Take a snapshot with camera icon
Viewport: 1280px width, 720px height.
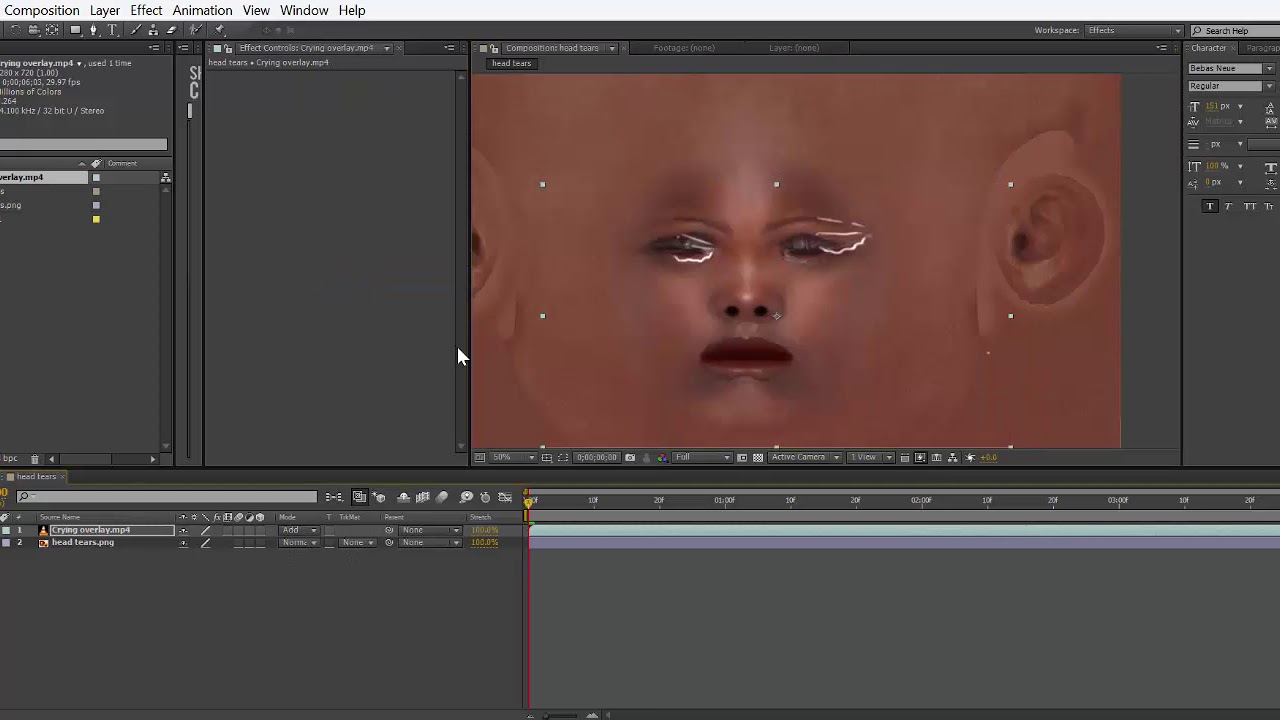pyautogui.click(x=630, y=457)
